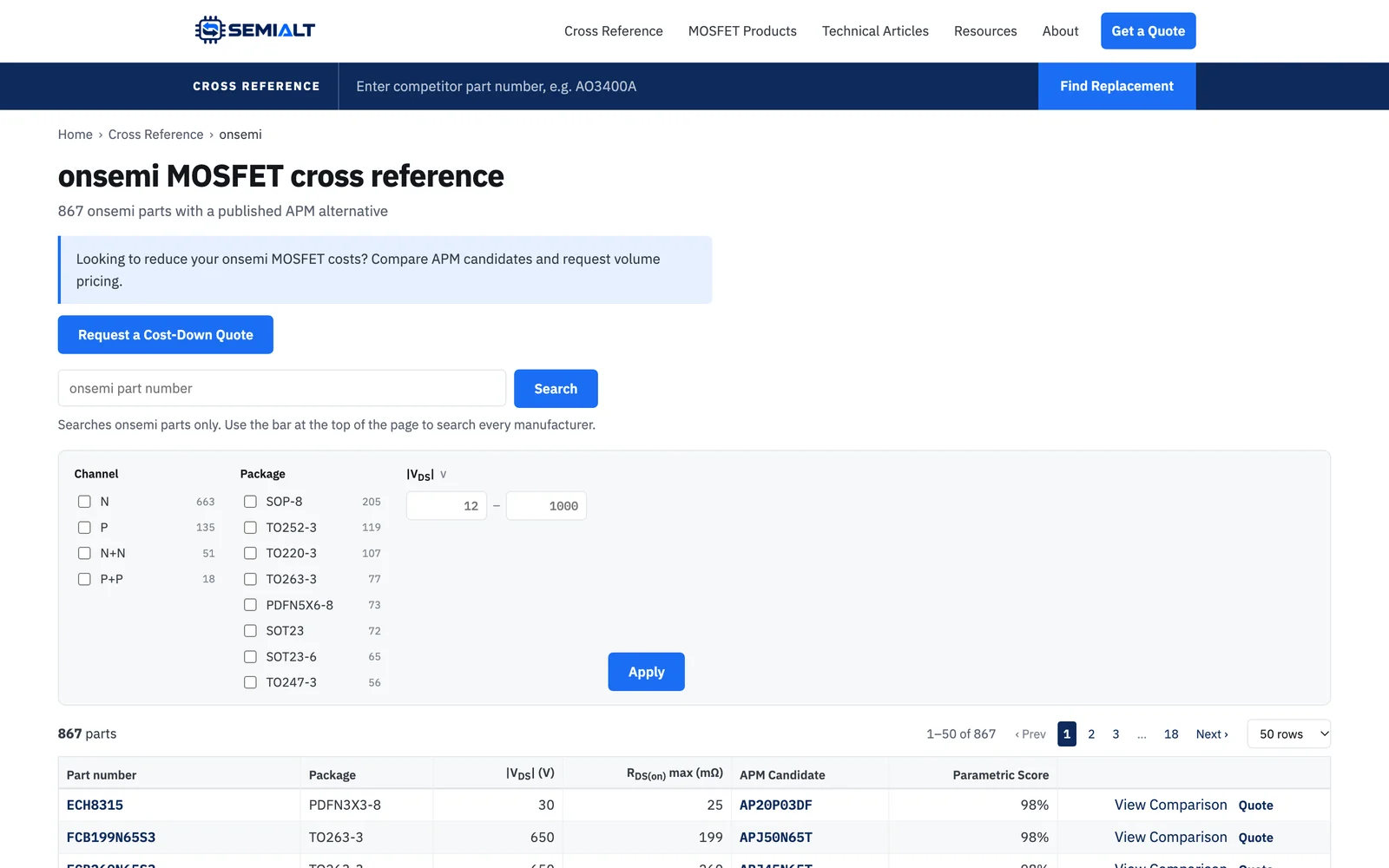Go to Technical Articles
Screen dimensions: 1389x868
[875, 31]
